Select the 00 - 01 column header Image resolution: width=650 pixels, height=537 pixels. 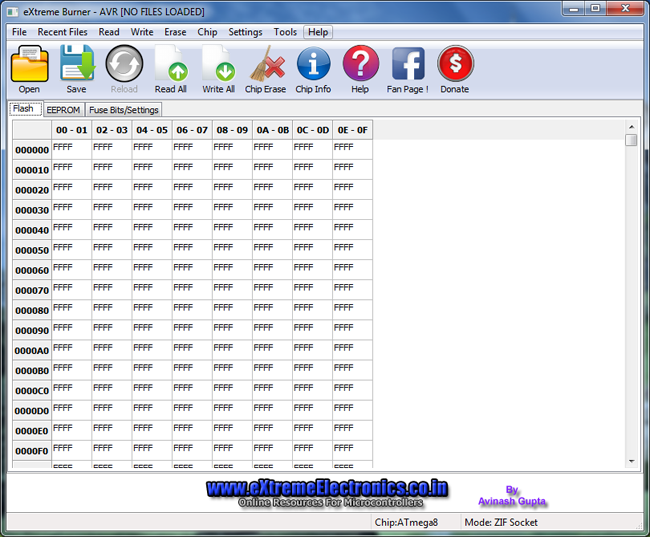pyautogui.click(x=71, y=130)
